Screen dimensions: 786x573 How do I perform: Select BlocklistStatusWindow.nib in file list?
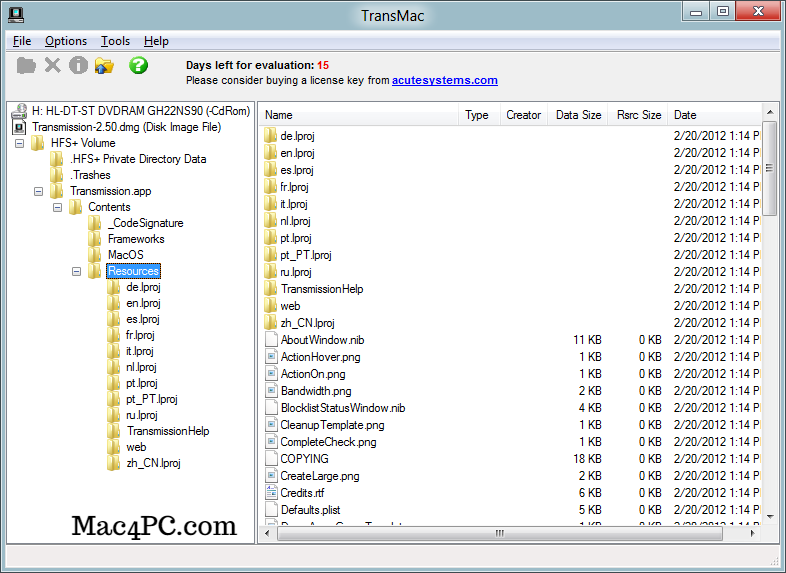click(343, 408)
